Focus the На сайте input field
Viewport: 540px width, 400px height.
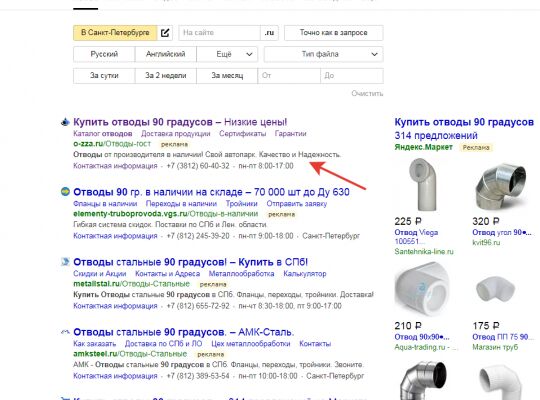click(x=219, y=33)
